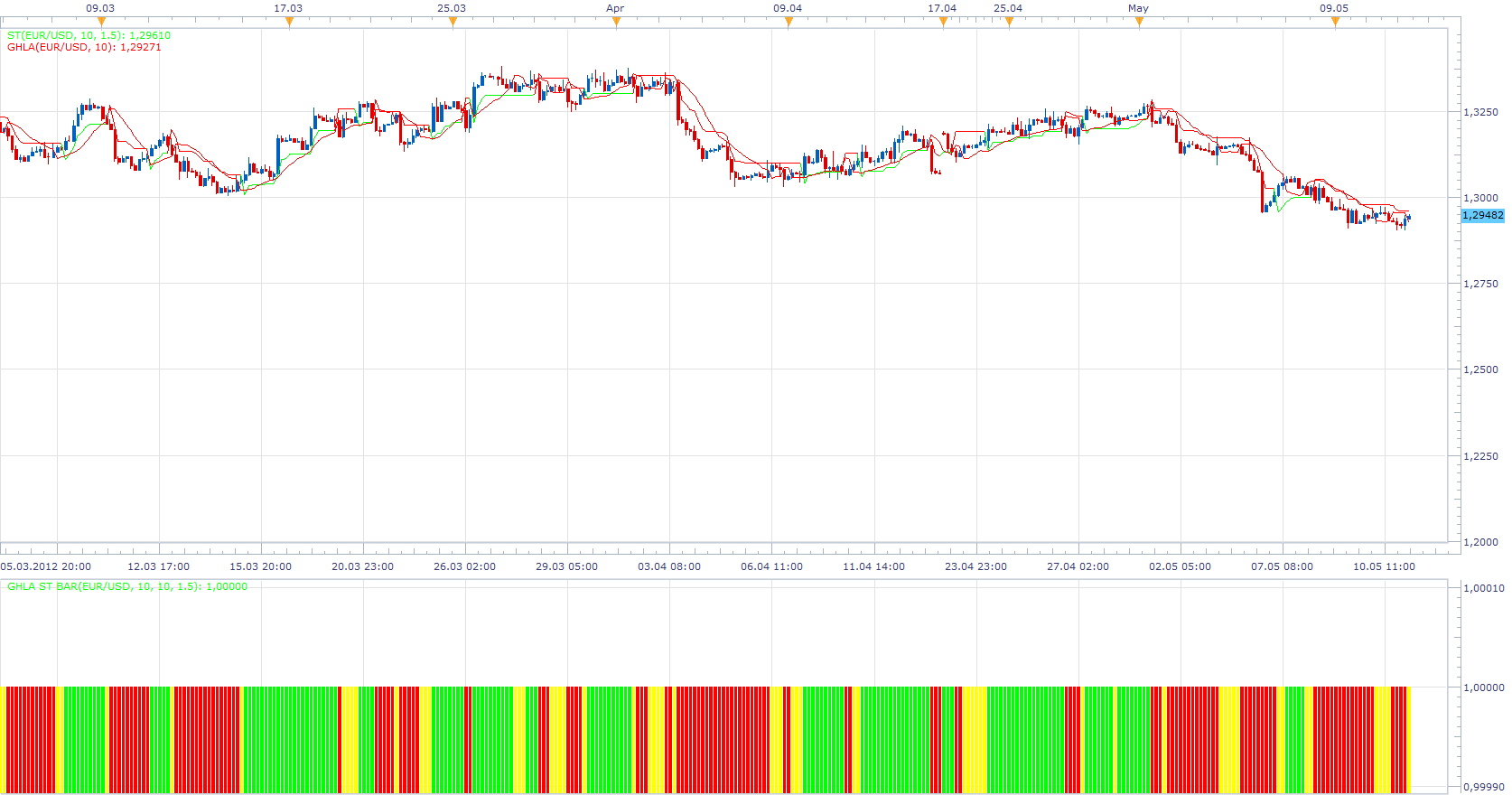The height and width of the screenshot is (795, 1512).
Task: Click the 1,2250 price axis label
Action: pos(1480,456)
